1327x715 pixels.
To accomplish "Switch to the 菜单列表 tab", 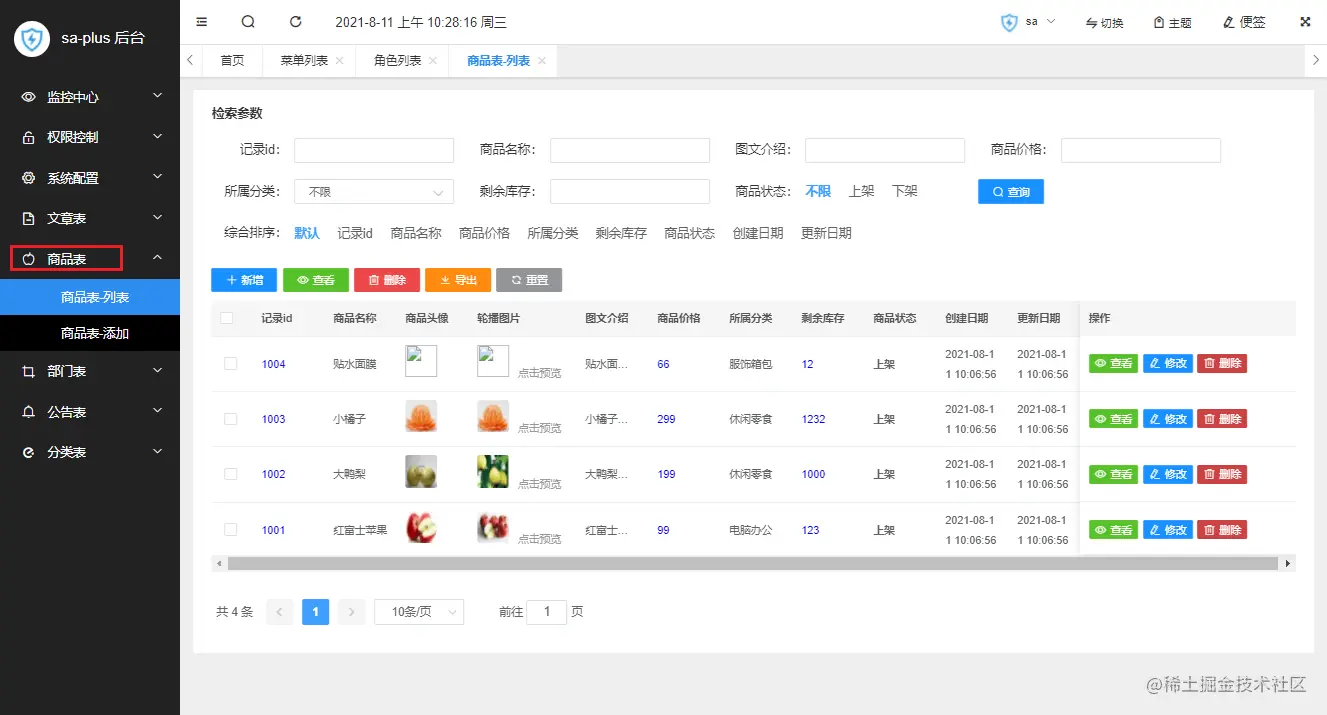I will point(304,60).
